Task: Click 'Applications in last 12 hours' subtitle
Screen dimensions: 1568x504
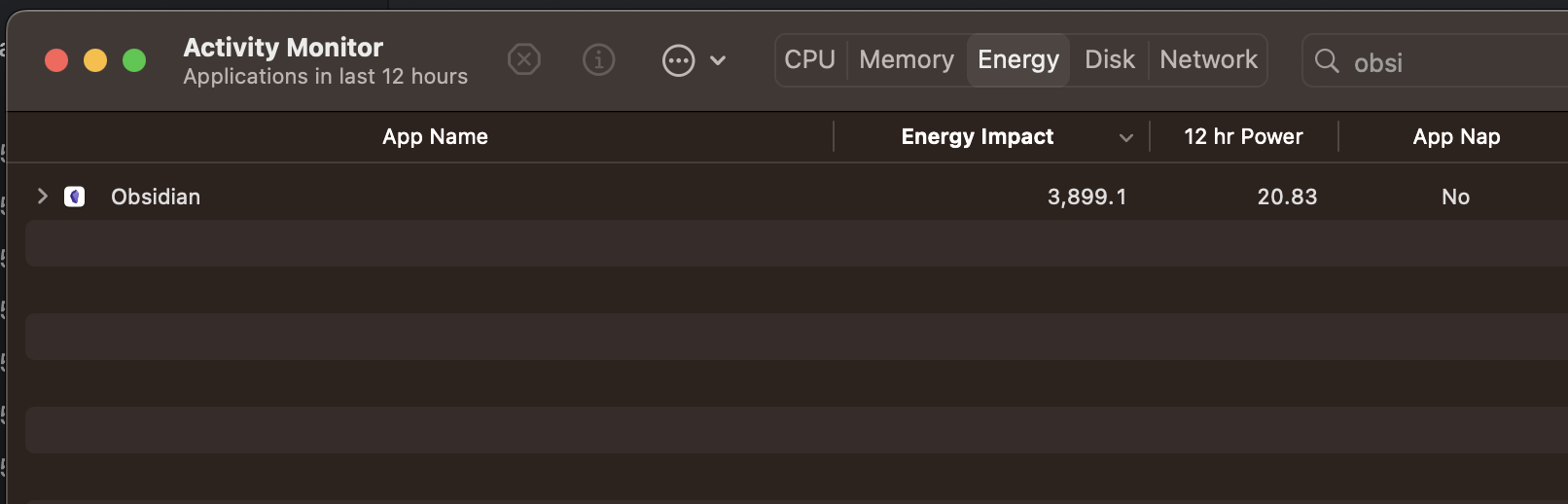Action: coord(326,77)
